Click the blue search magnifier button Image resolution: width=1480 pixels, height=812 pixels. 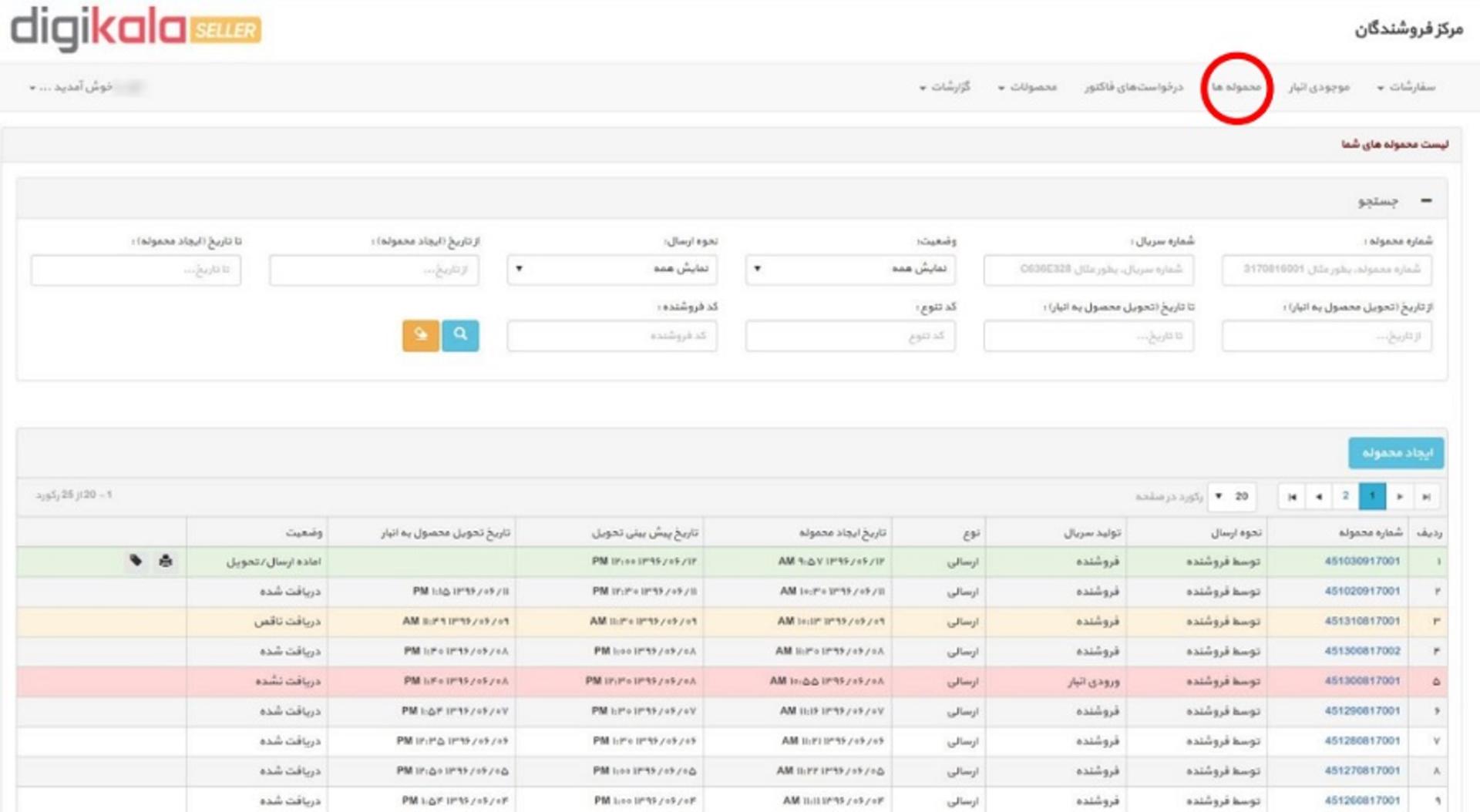pyautogui.click(x=460, y=335)
